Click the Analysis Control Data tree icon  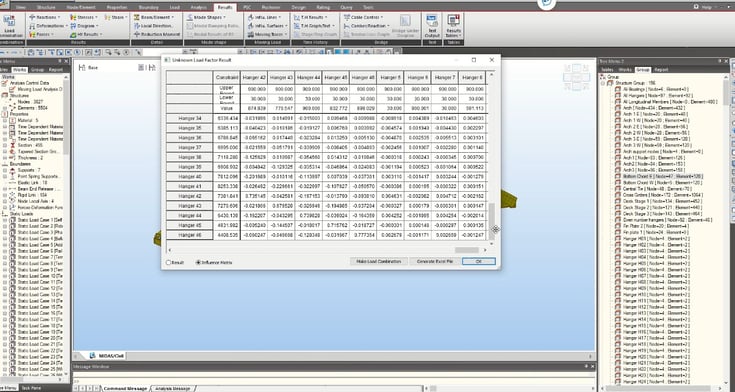click(x=5, y=83)
